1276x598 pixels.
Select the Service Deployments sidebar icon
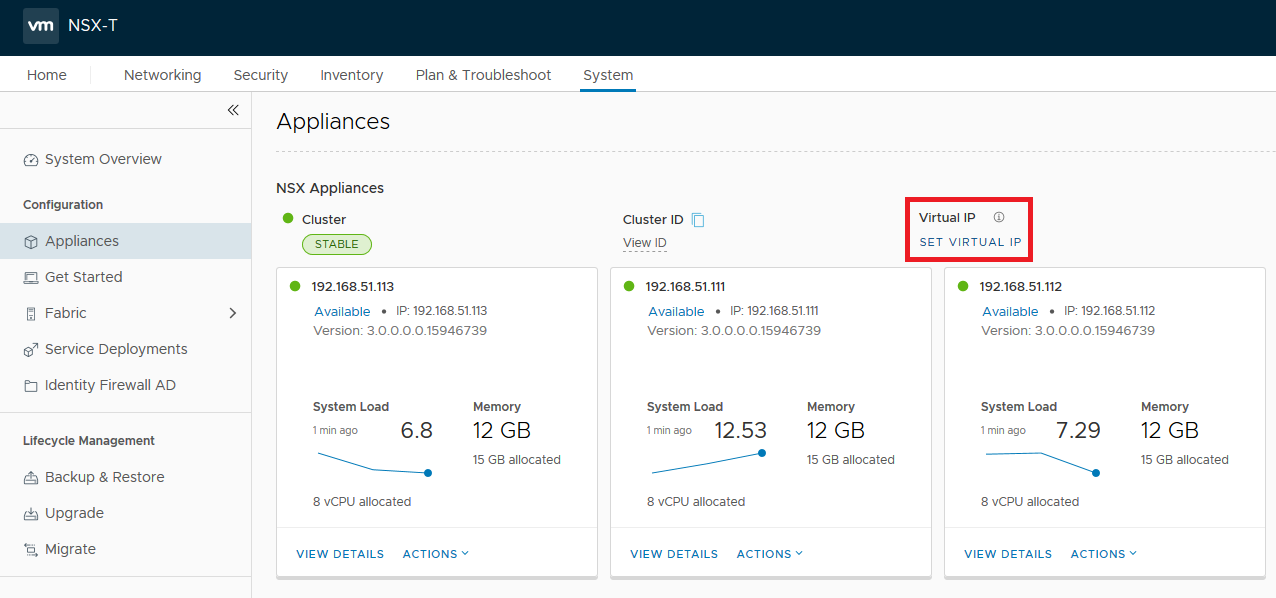coord(31,349)
